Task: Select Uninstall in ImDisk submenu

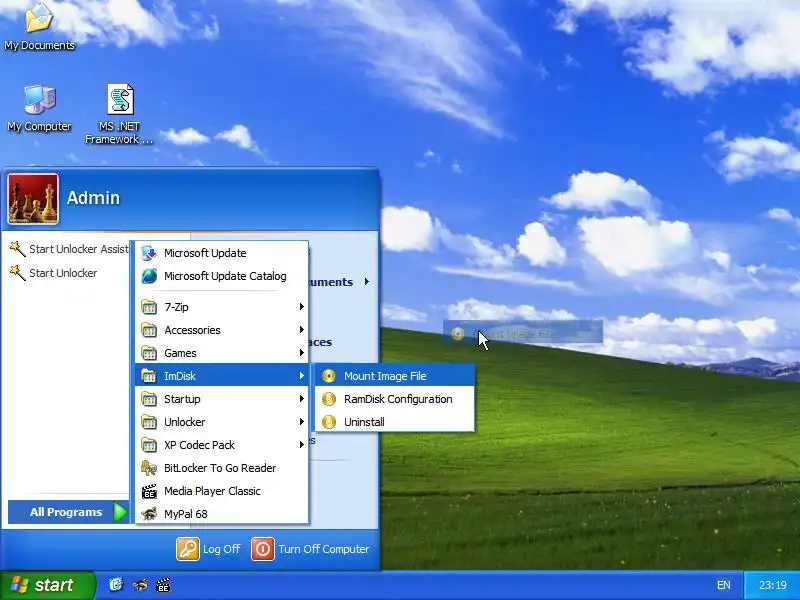Action: coord(395,422)
